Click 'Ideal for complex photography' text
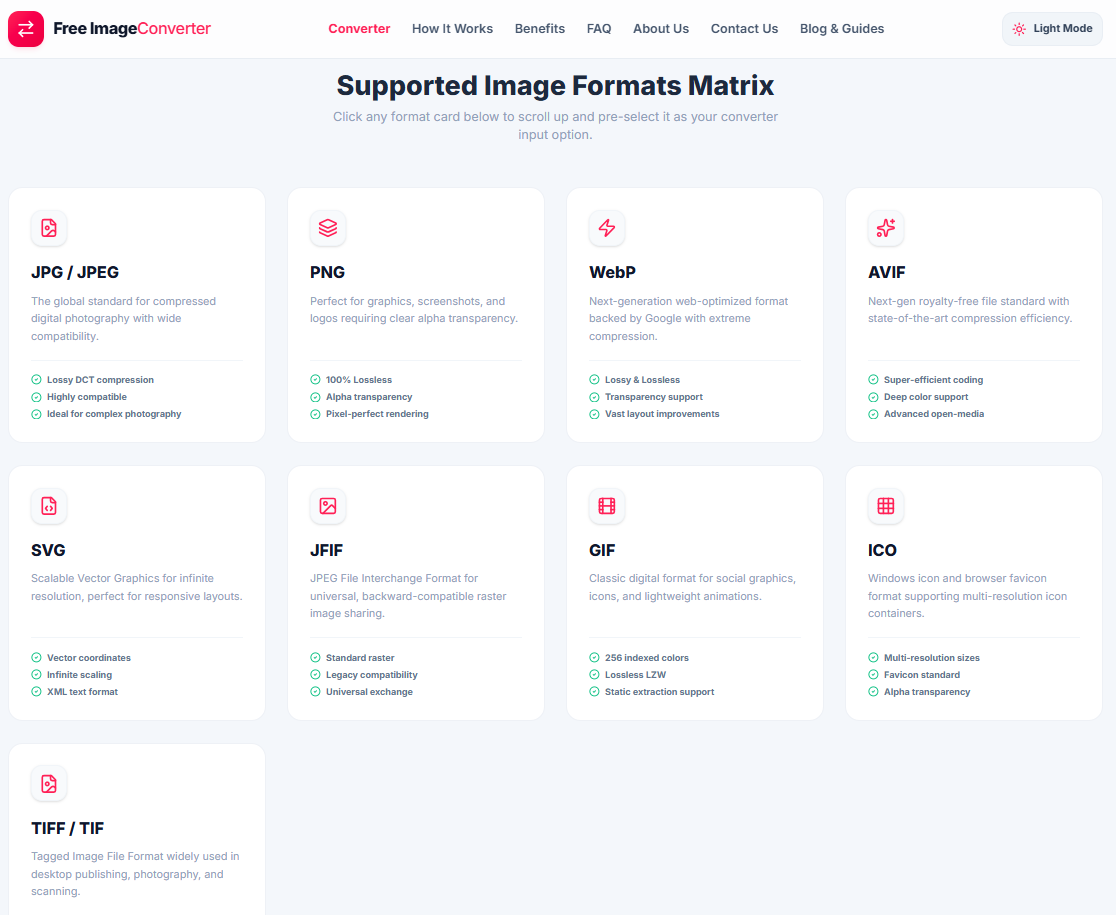The height and width of the screenshot is (915, 1116). point(114,414)
